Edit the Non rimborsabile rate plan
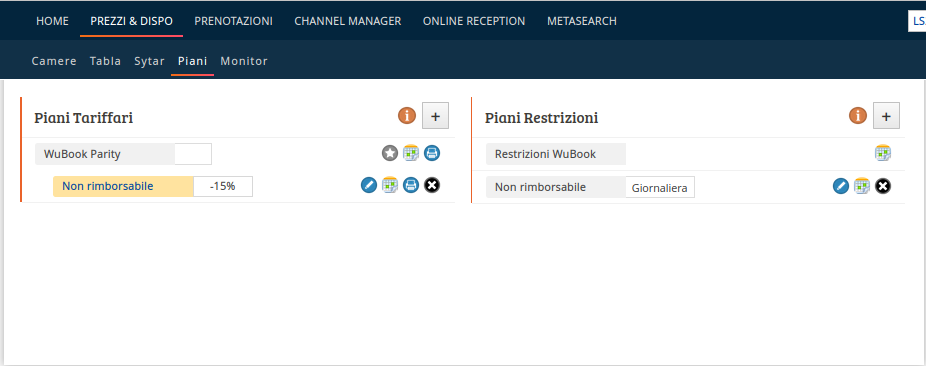 click(369, 185)
